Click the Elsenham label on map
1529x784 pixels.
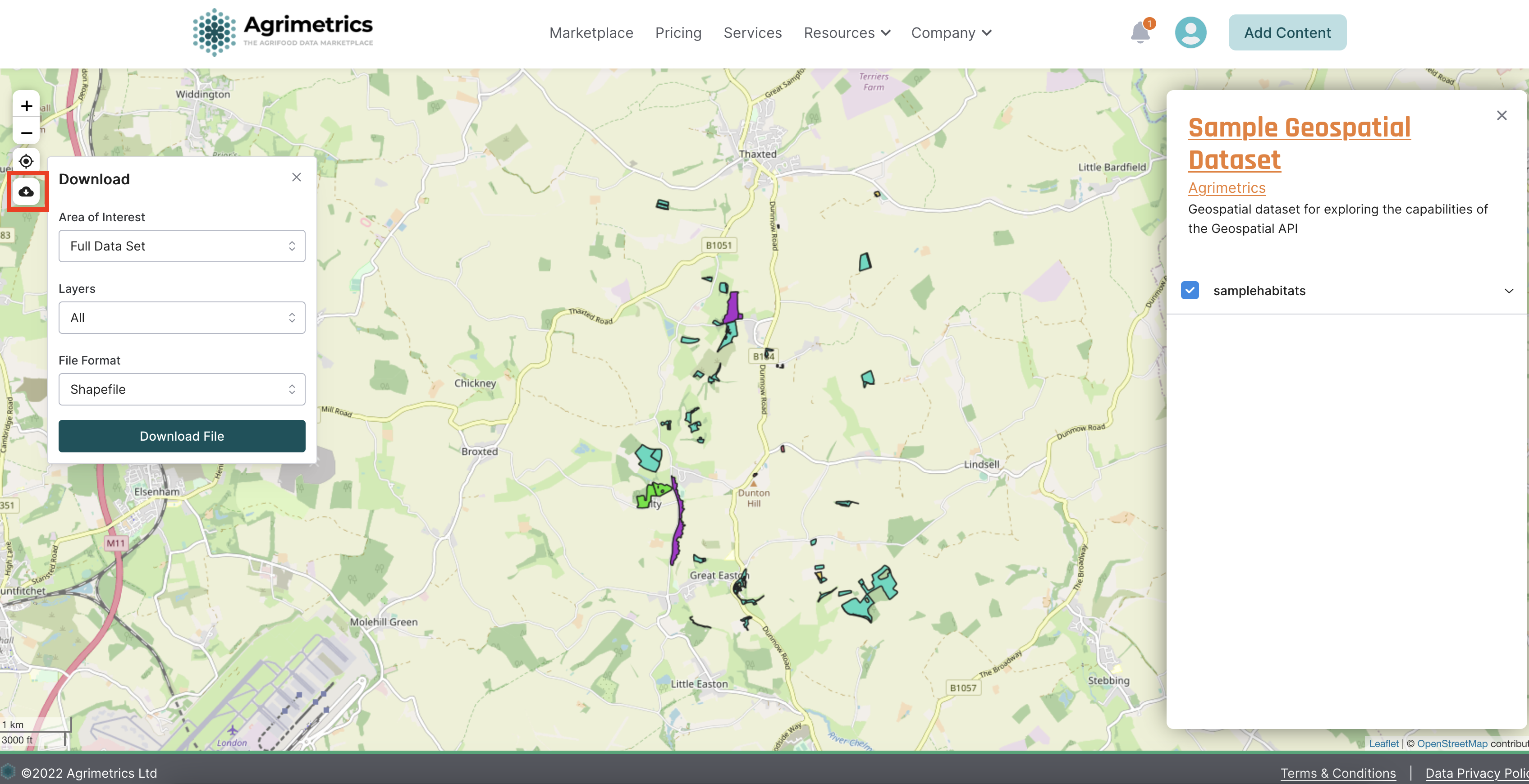(157, 492)
